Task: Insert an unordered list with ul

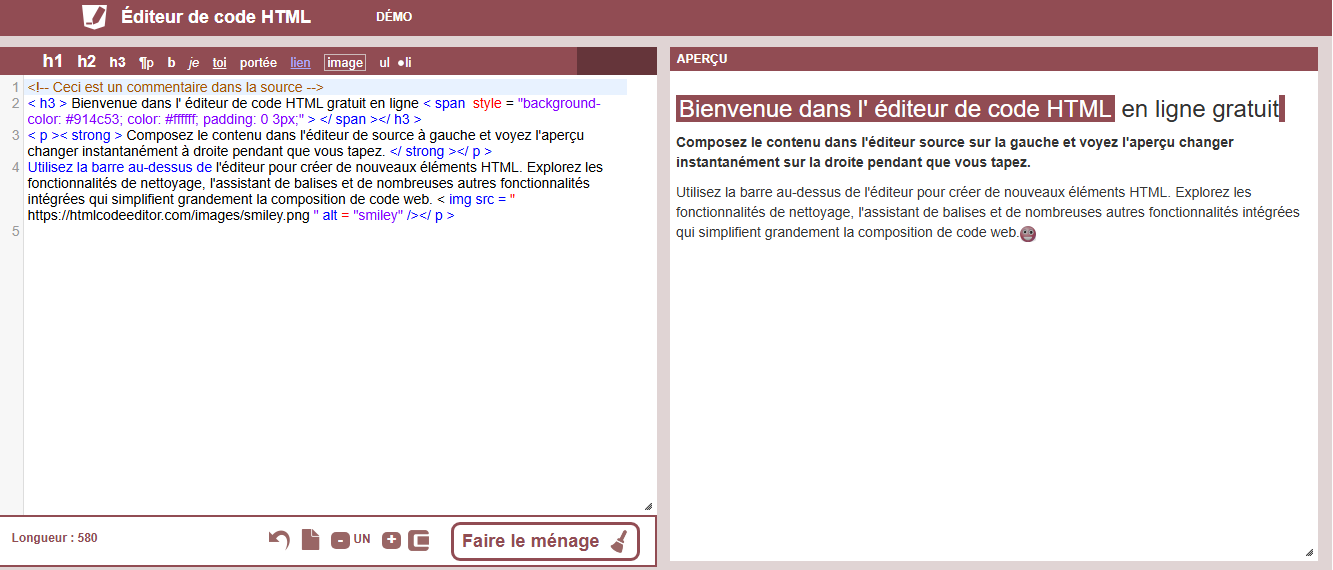Action: (384, 62)
